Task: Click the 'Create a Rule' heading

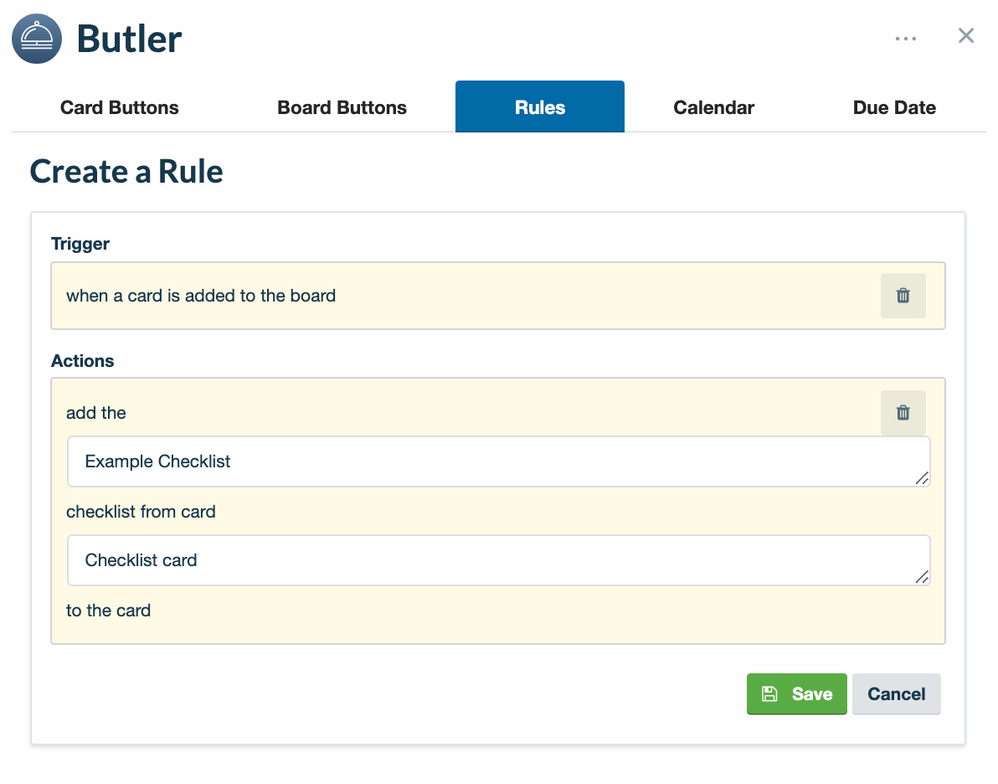Action: (x=126, y=171)
